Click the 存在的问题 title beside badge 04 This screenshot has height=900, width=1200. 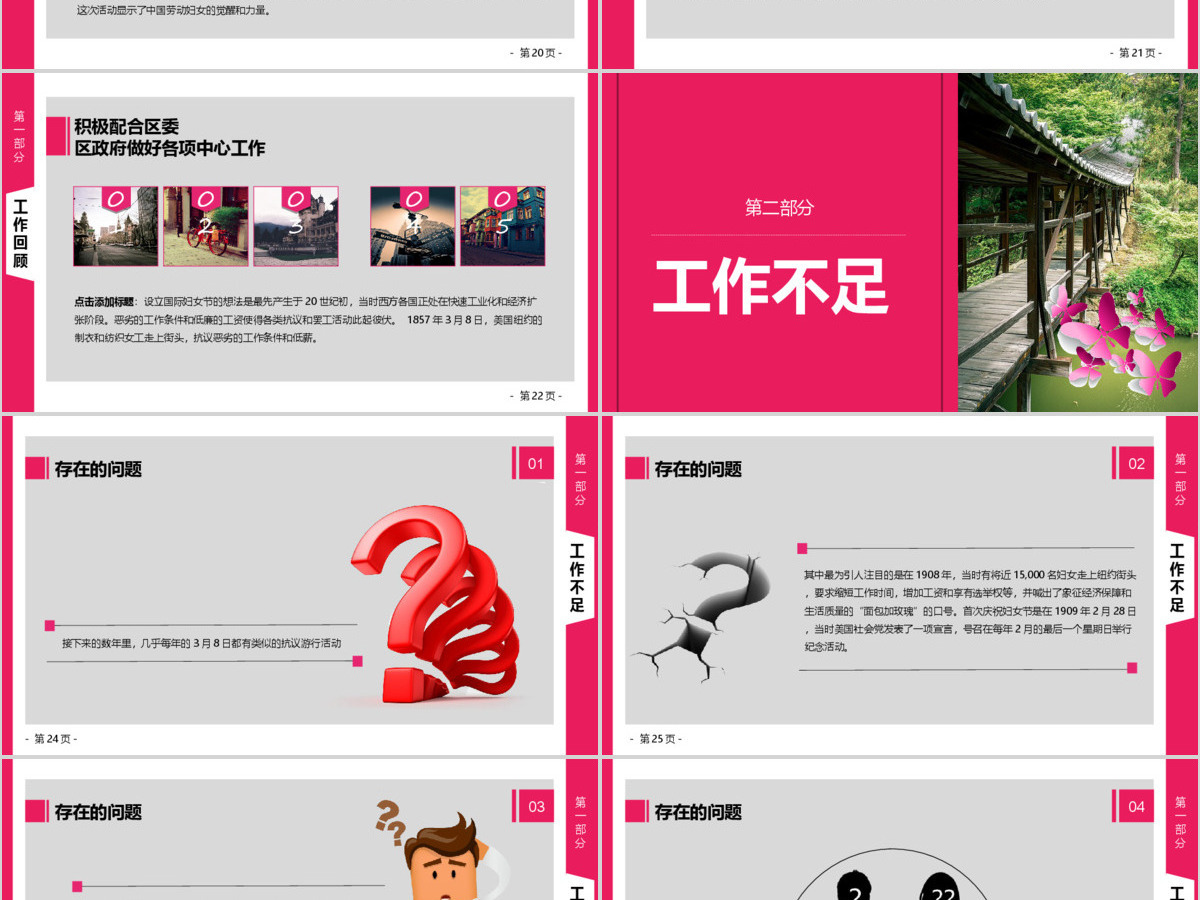coord(698,812)
